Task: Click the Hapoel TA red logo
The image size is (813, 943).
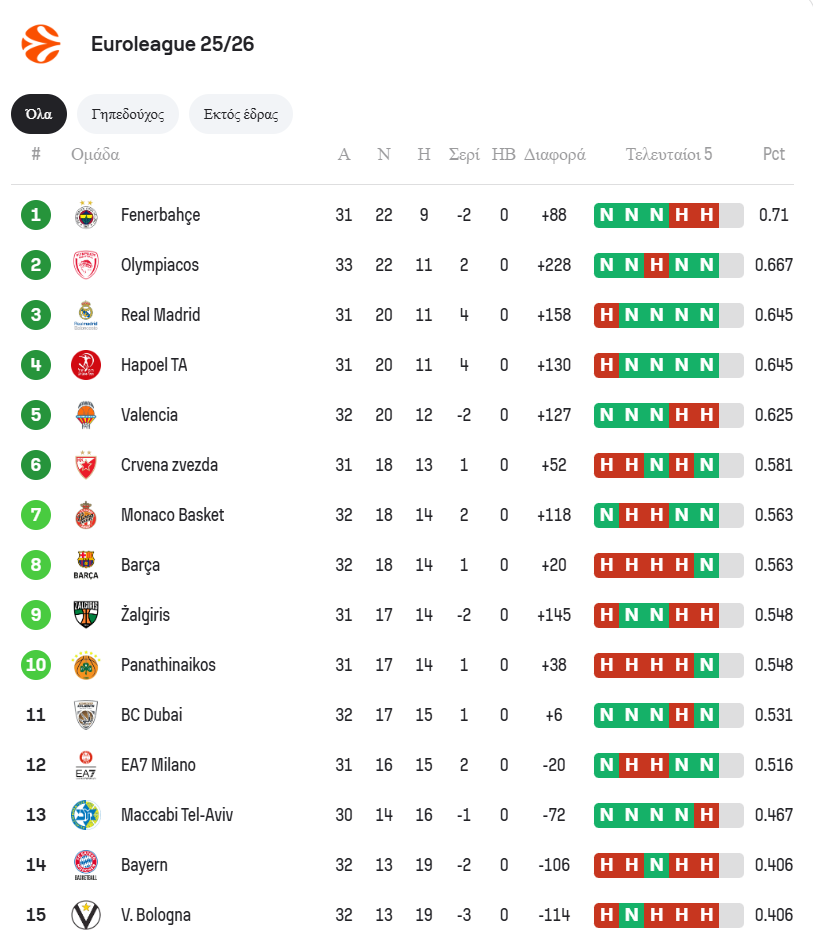Action: coord(86,365)
